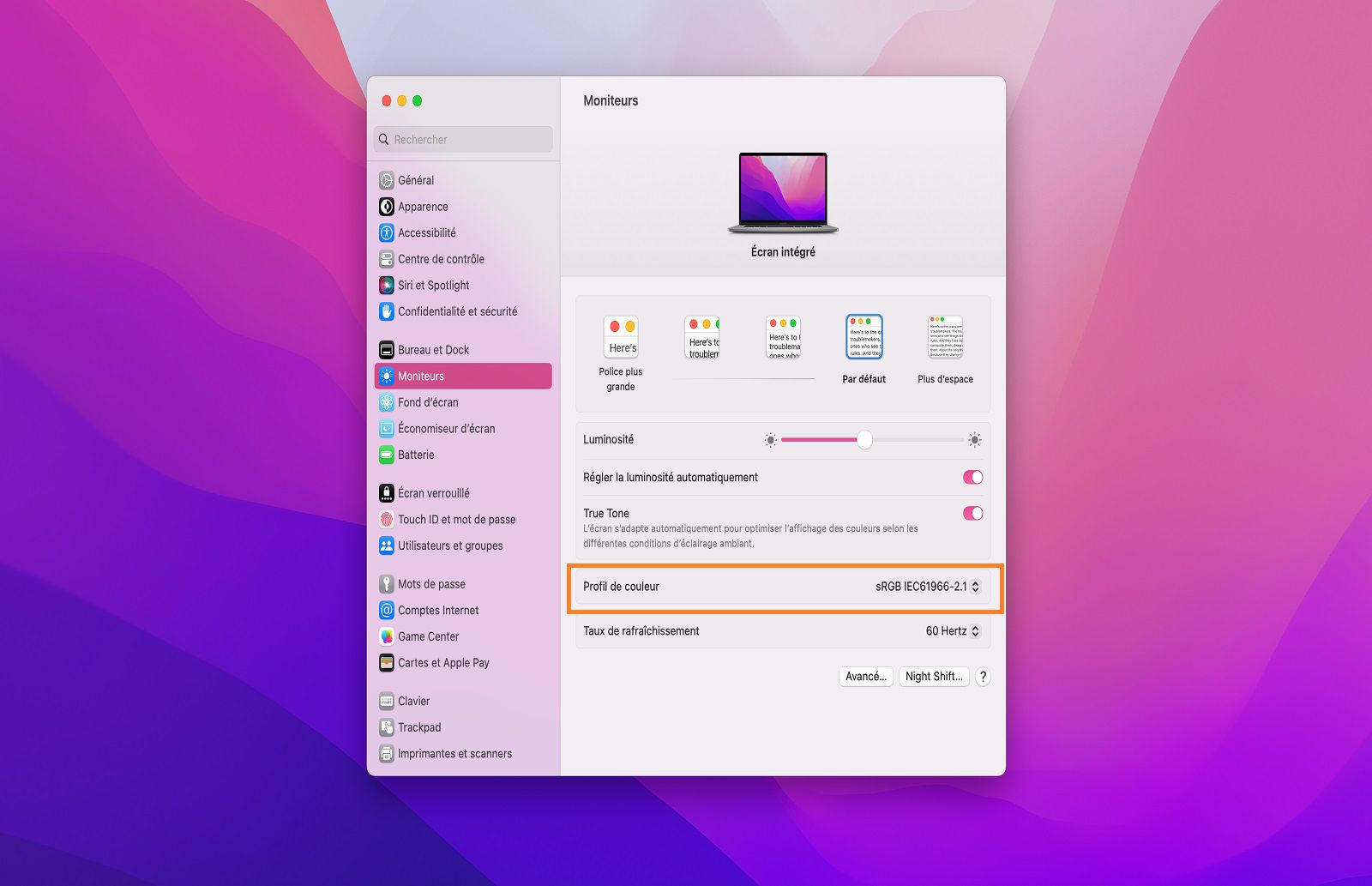The height and width of the screenshot is (886, 1372).
Task: Open Touch ID et mot de passe
Action: 463,520
